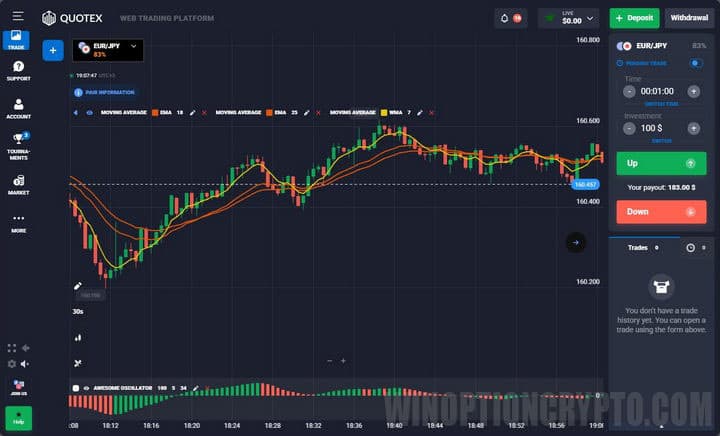Click the Switch link under investment
The image size is (720, 436).
(662, 141)
